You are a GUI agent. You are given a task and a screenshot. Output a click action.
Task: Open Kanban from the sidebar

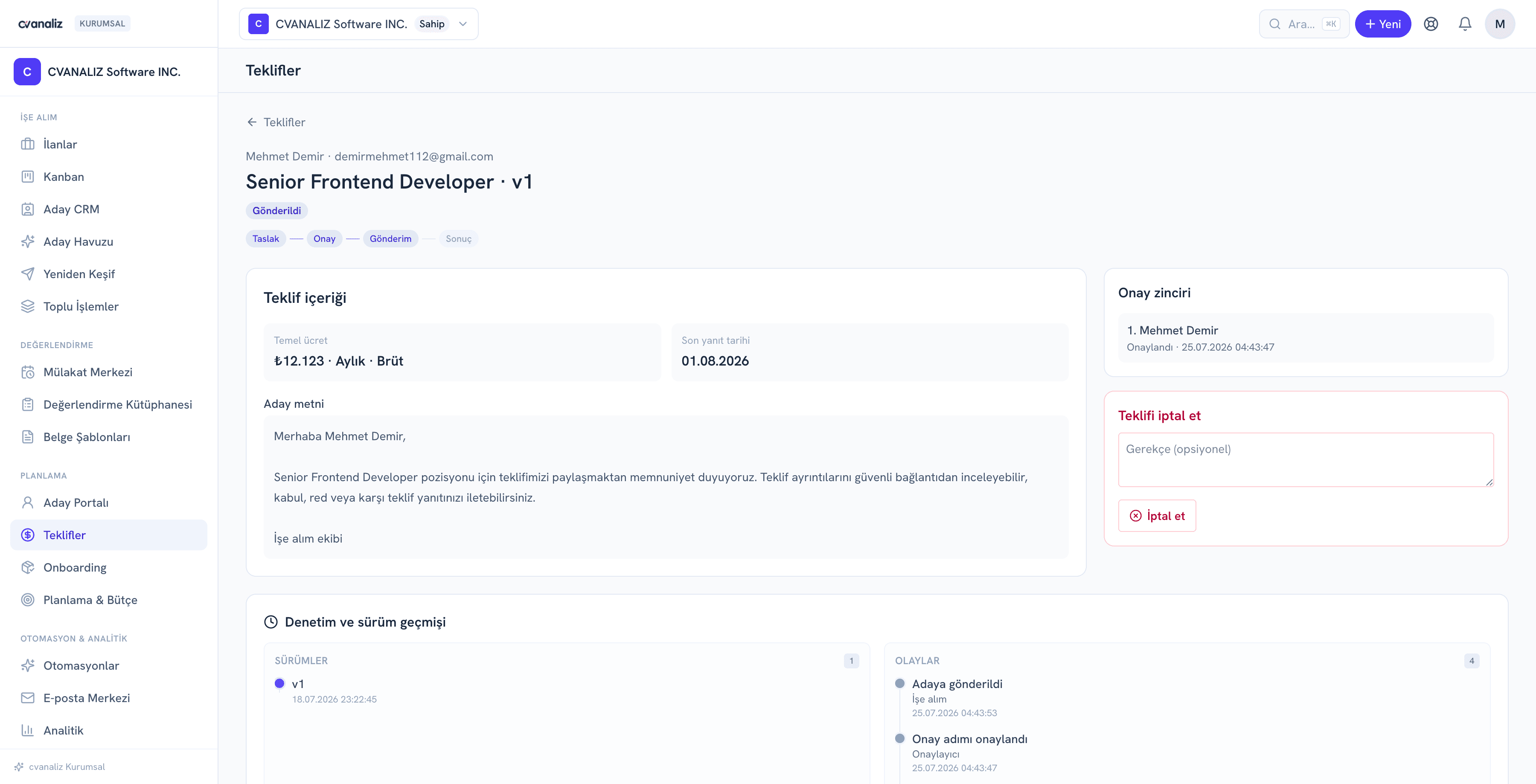108,177
